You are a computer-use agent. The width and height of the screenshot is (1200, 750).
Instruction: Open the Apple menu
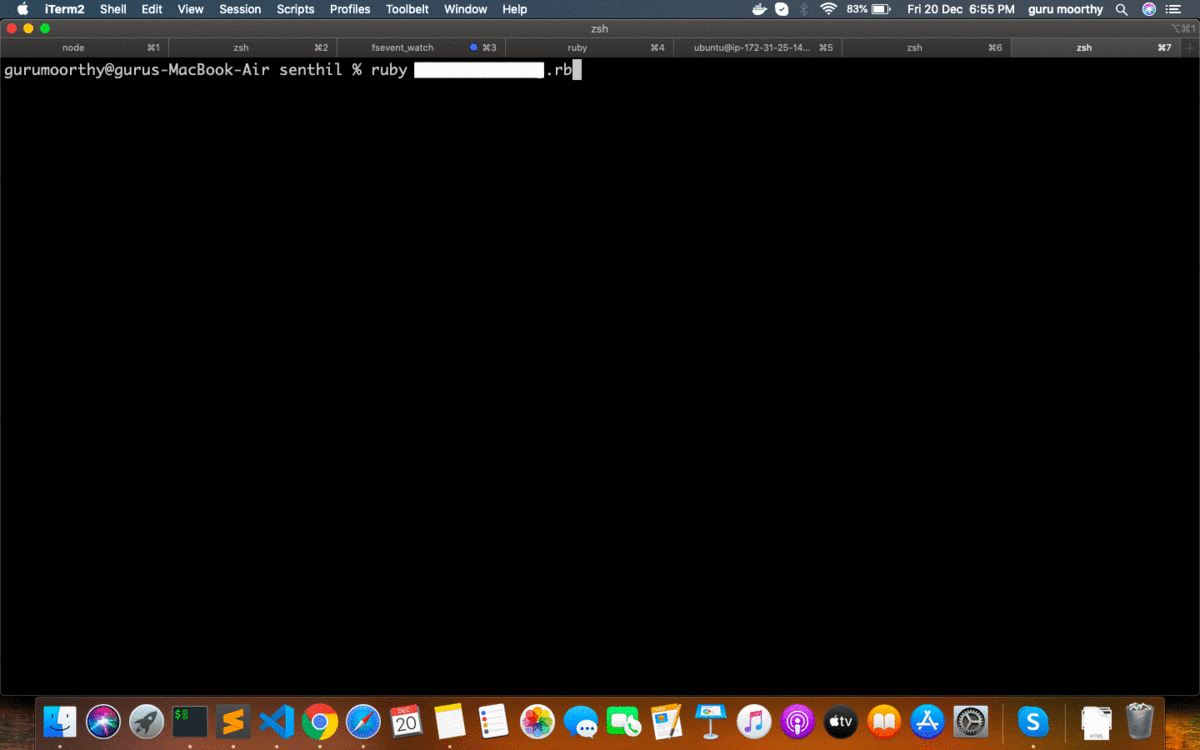click(22, 9)
